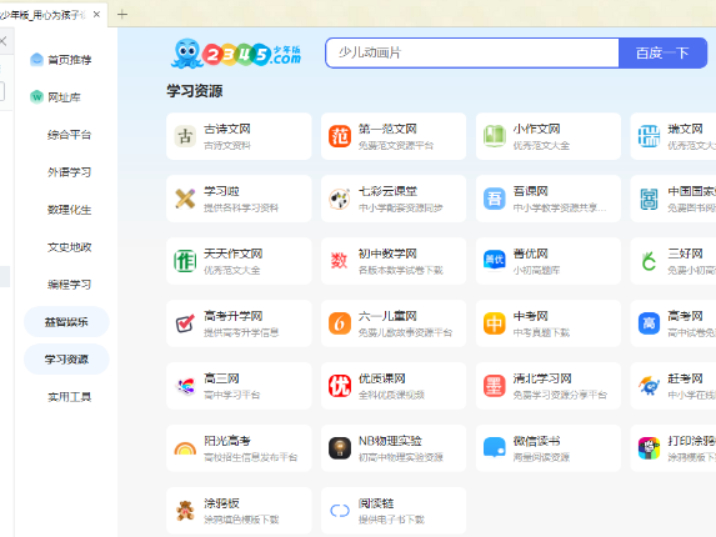Select 综合平台 category

(x=69, y=135)
